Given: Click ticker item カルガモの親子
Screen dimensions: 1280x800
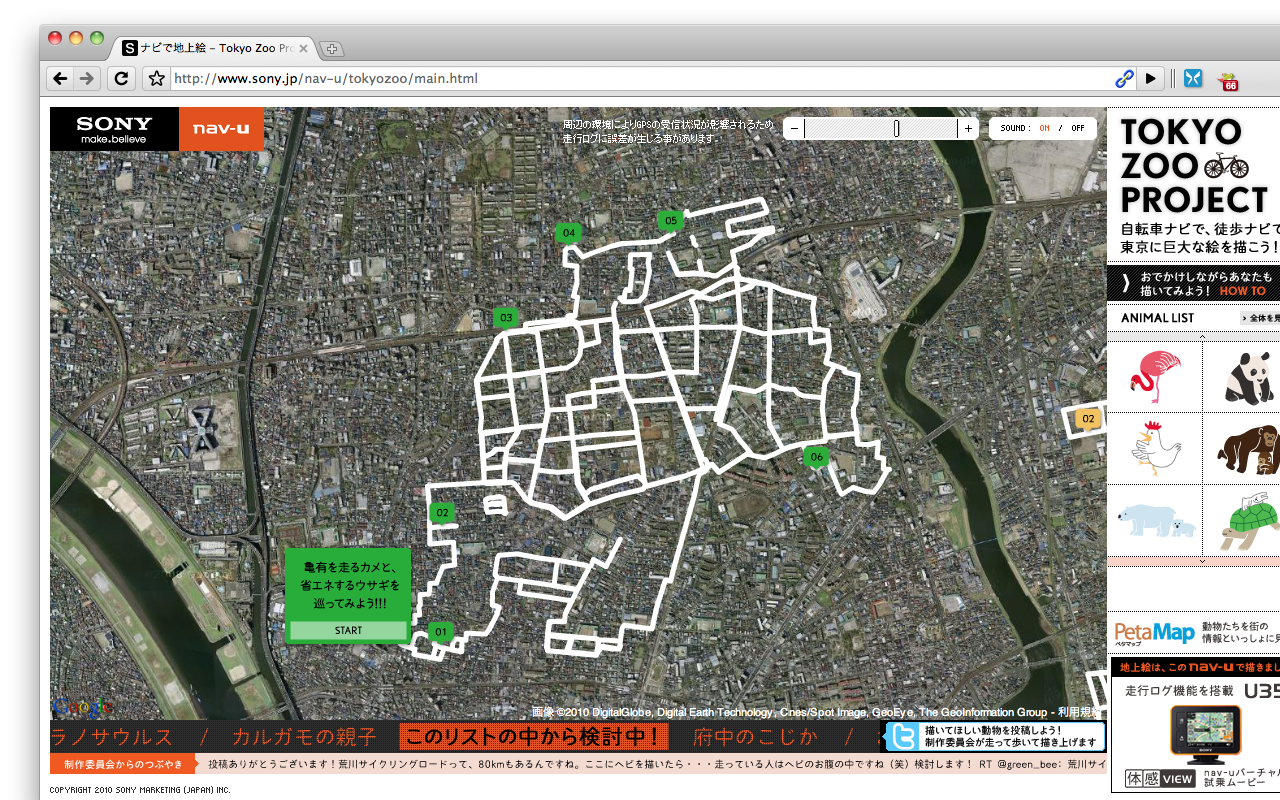Looking at the screenshot, I should coord(304,737).
